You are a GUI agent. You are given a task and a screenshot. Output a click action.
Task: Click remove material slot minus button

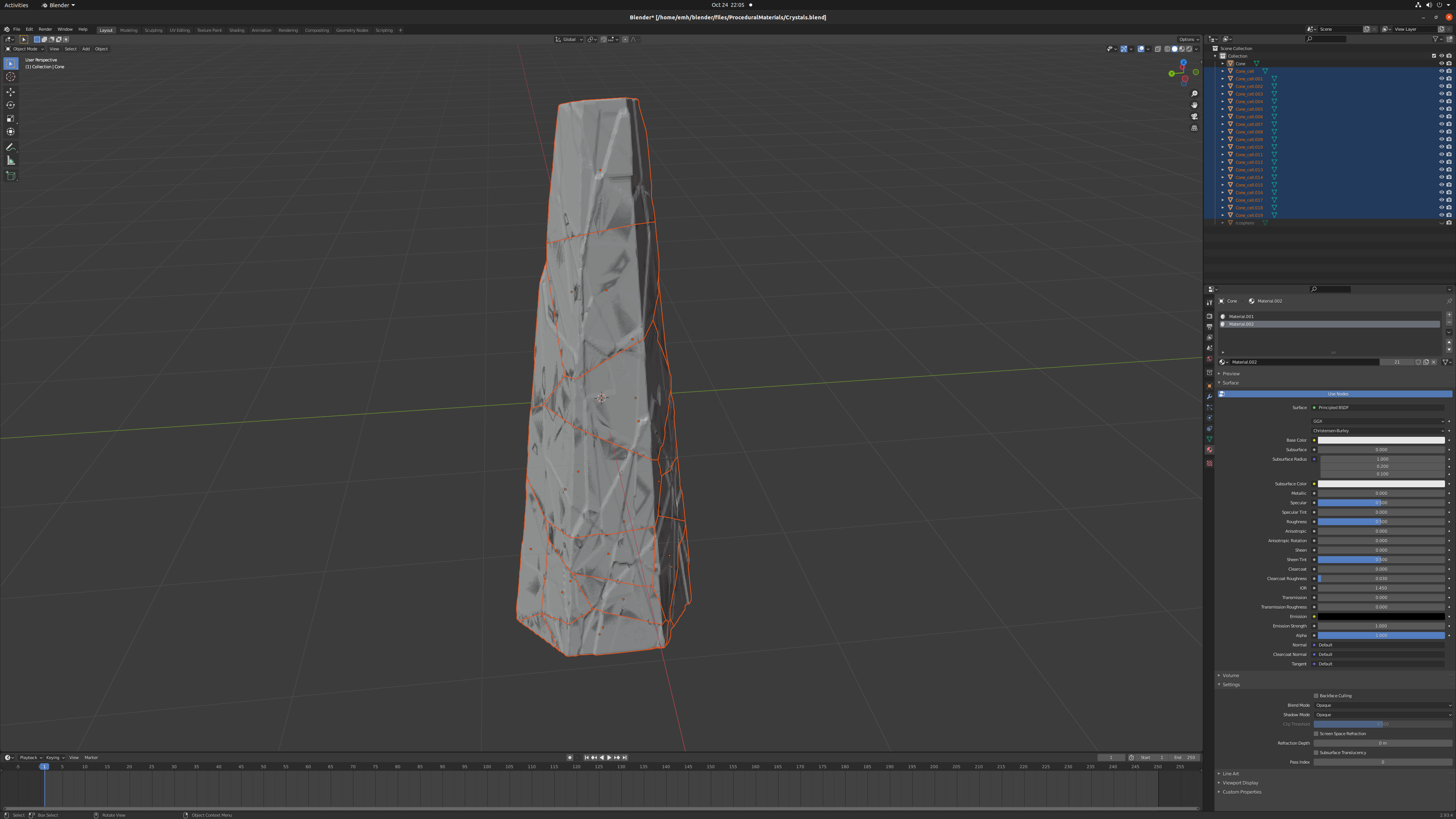pyautogui.click(x=1449, y=323)
